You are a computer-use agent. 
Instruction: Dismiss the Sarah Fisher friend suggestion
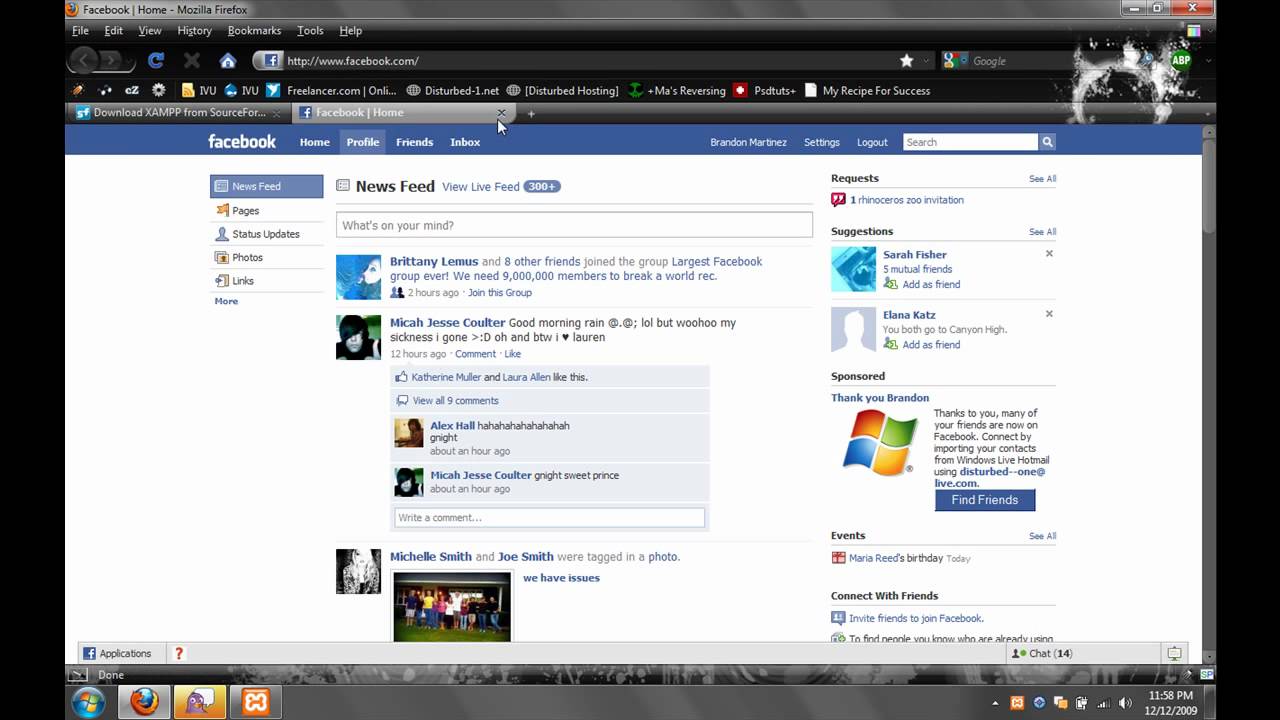pos(1049,254)
